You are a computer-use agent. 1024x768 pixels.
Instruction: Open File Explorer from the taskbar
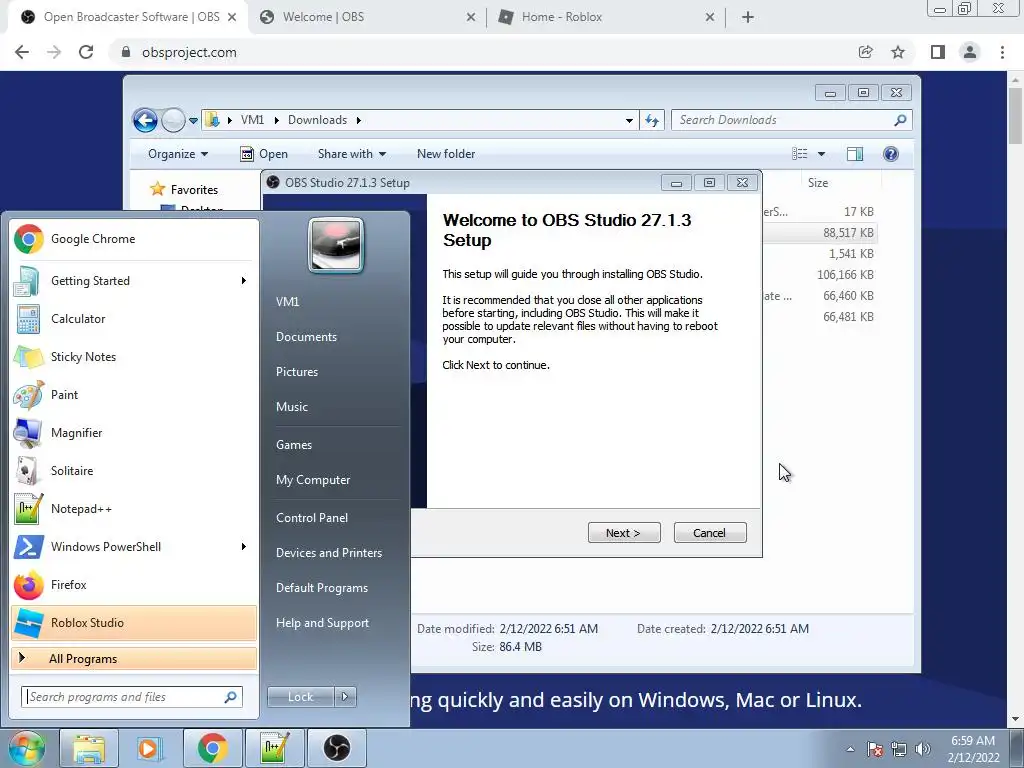[x=89, y=748]
